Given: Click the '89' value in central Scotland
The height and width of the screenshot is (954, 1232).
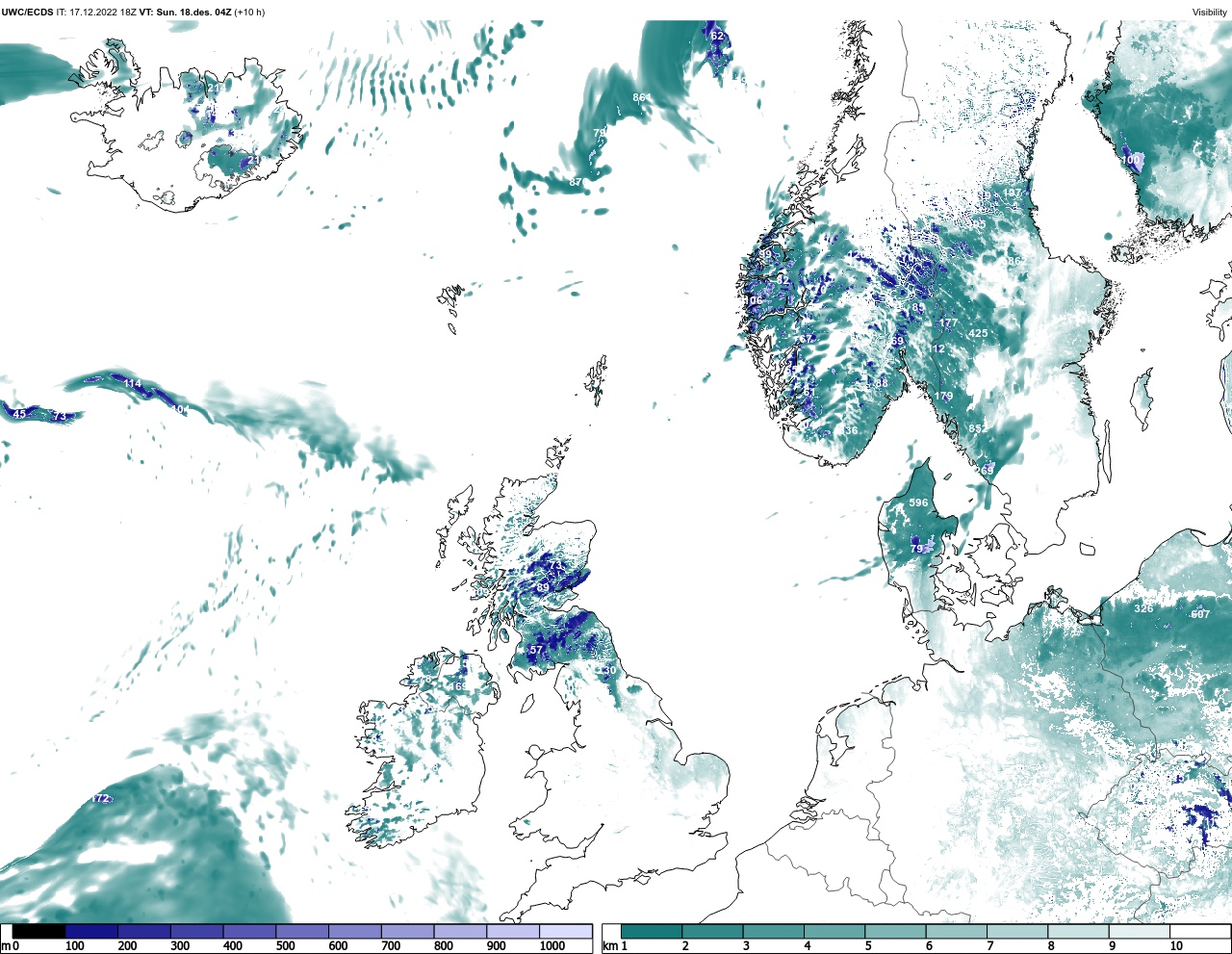Looking at the screenshot, I should (543, 588).
